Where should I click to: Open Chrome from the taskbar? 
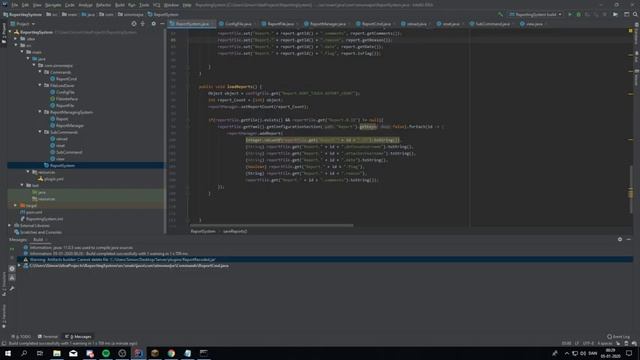(171, 353)
